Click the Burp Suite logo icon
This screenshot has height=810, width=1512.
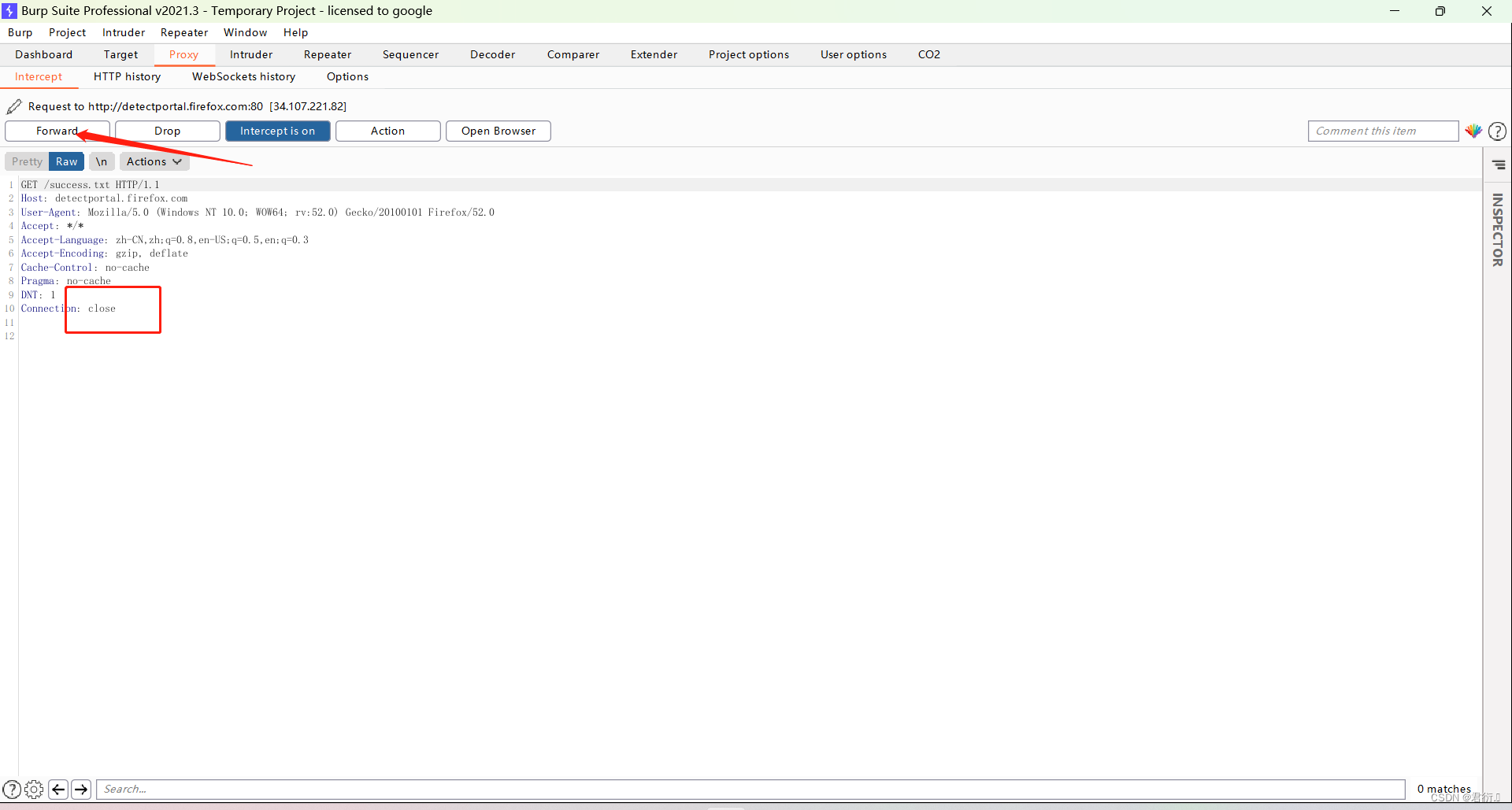point(9,10)
